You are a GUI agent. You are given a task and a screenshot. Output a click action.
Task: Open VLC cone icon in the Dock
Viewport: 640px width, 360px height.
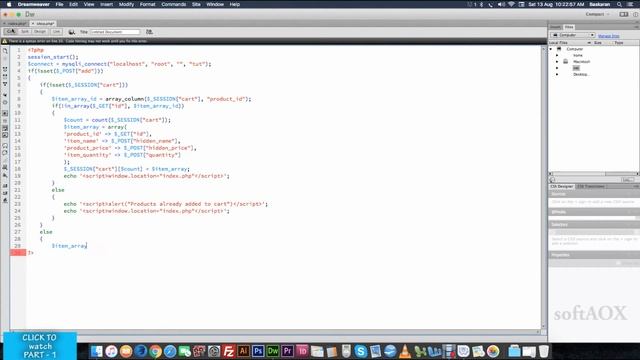(x=405, y=351)
